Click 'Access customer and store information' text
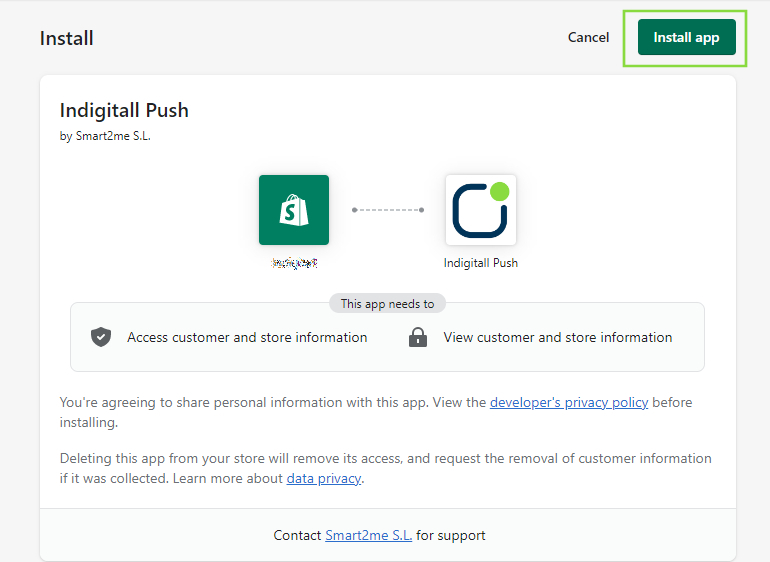Image resolution: width=770 pixels, height=562 pixels. point(247,337)
